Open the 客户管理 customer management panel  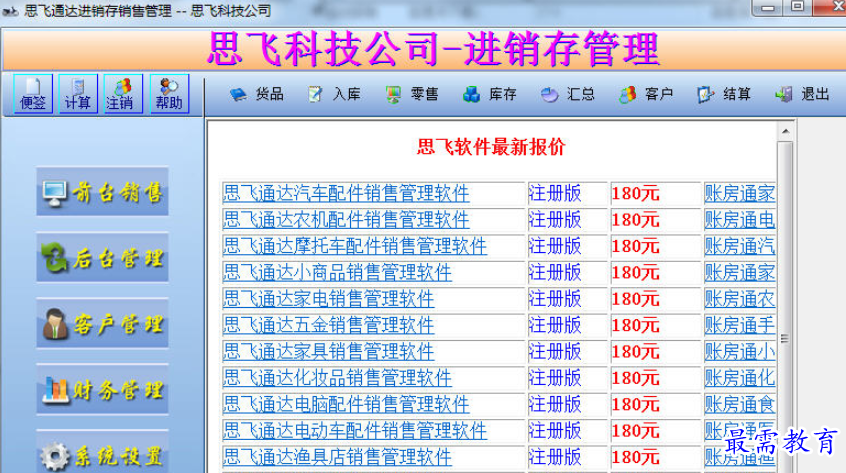point(103,324)
